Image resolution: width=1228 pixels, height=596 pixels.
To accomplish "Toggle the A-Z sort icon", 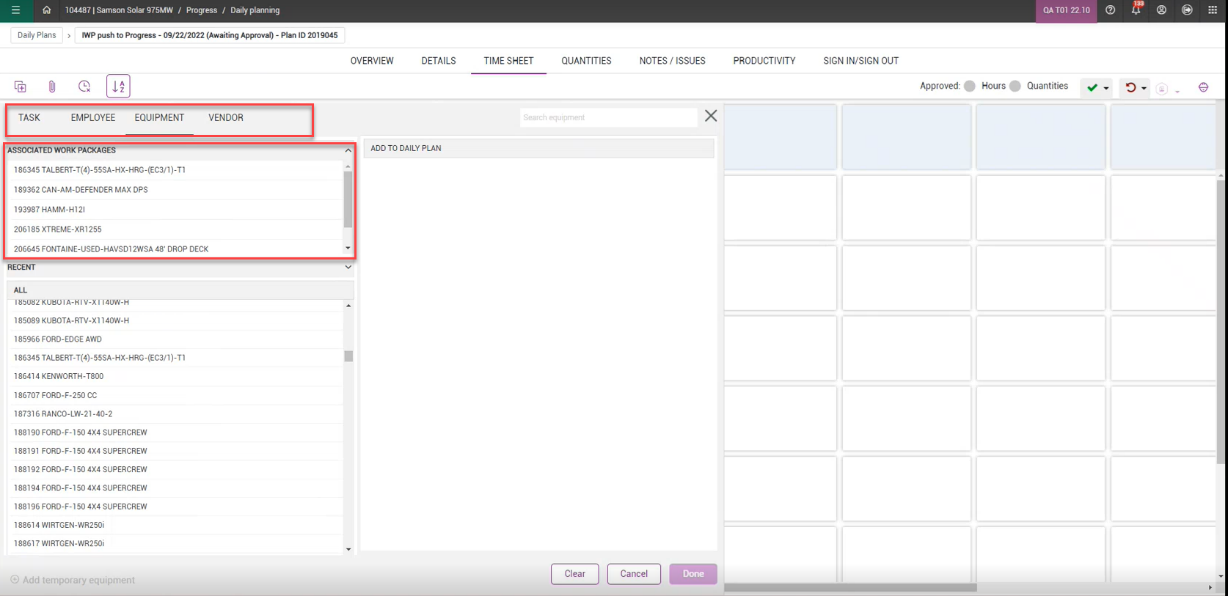I will pyautogui.click(x=118, y=87).
